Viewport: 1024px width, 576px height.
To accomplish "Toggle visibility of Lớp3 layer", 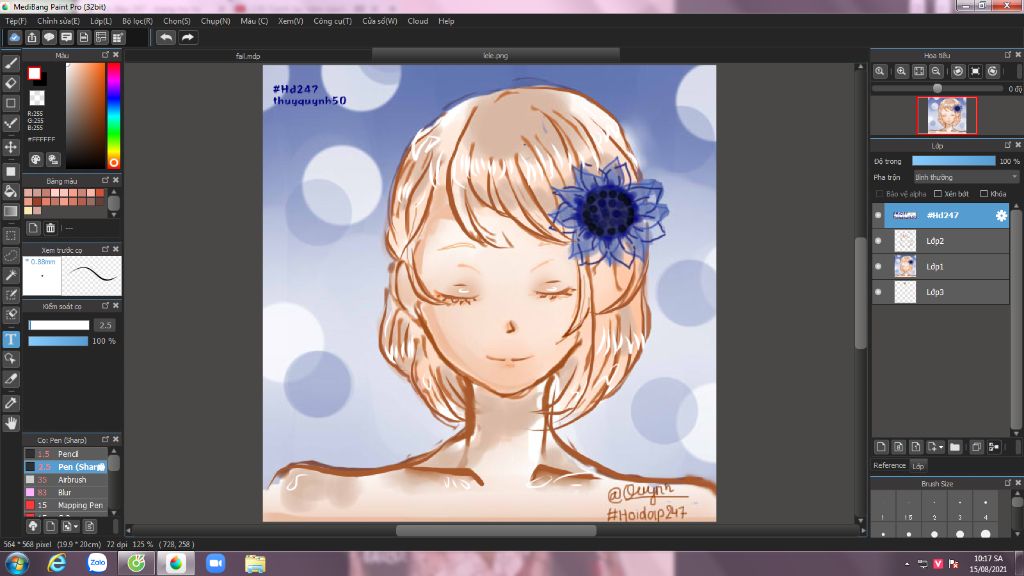I will (x=878, y=292).
